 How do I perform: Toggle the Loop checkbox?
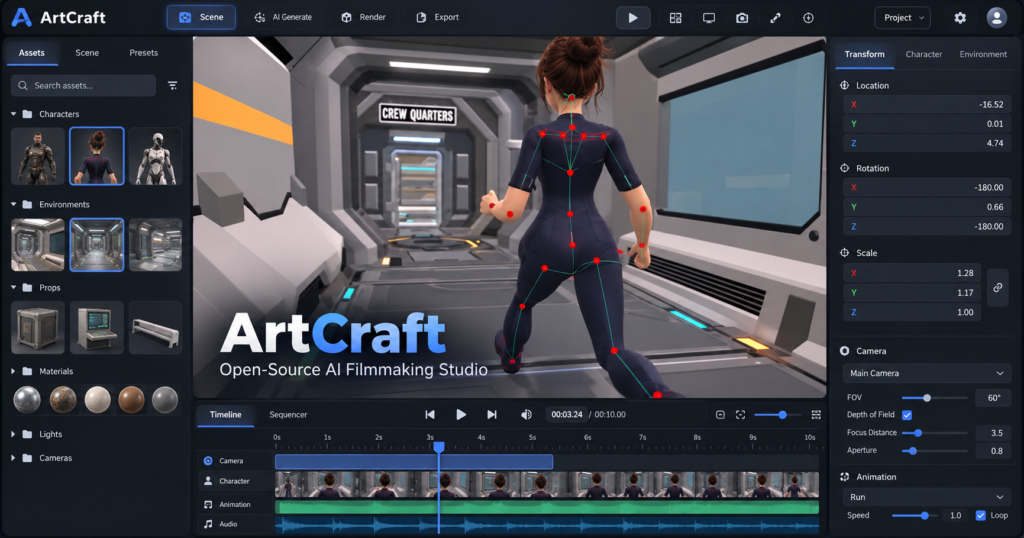pos(980,516)
